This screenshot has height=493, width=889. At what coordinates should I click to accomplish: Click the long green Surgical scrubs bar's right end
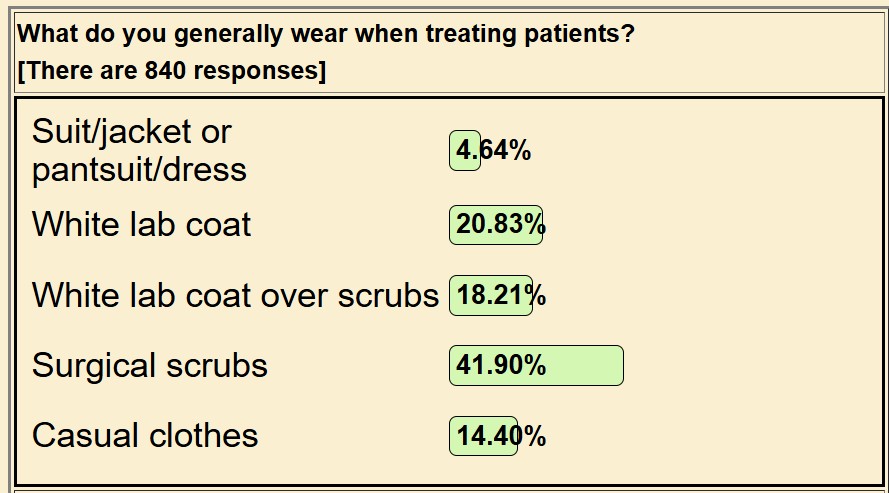[610, 366]
